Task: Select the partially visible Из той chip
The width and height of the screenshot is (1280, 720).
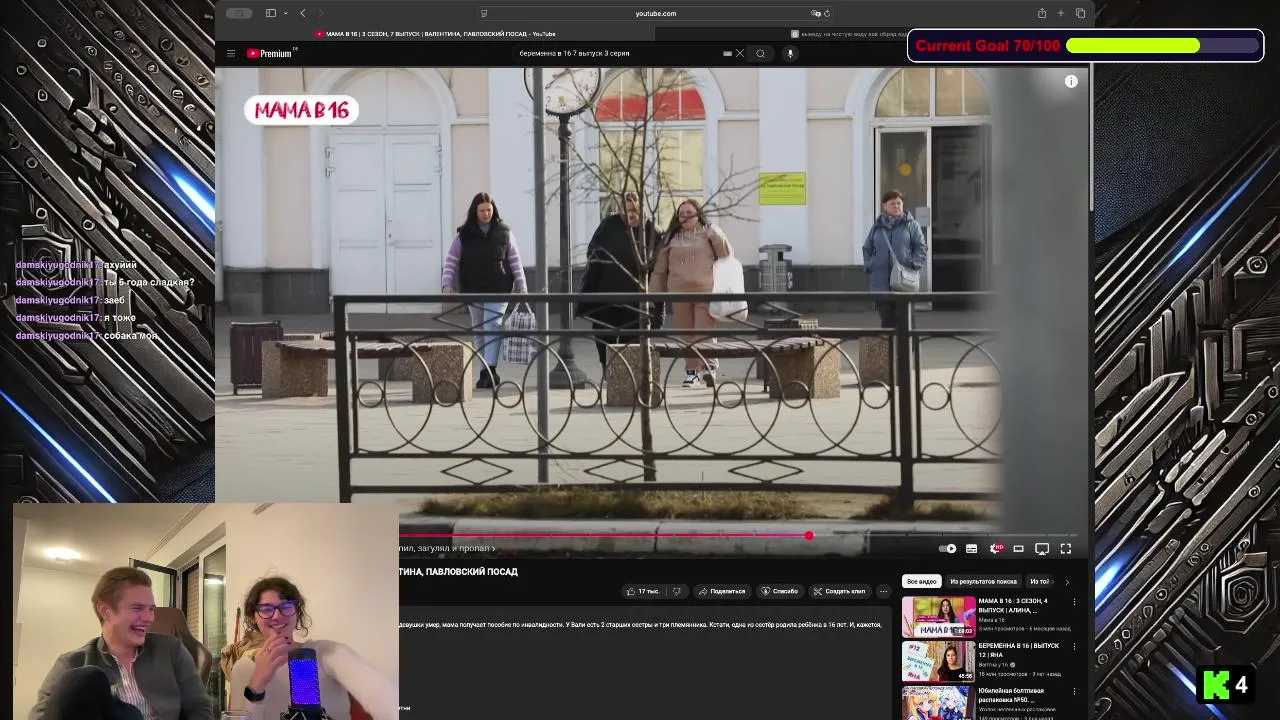Action: click(1040, 581)
